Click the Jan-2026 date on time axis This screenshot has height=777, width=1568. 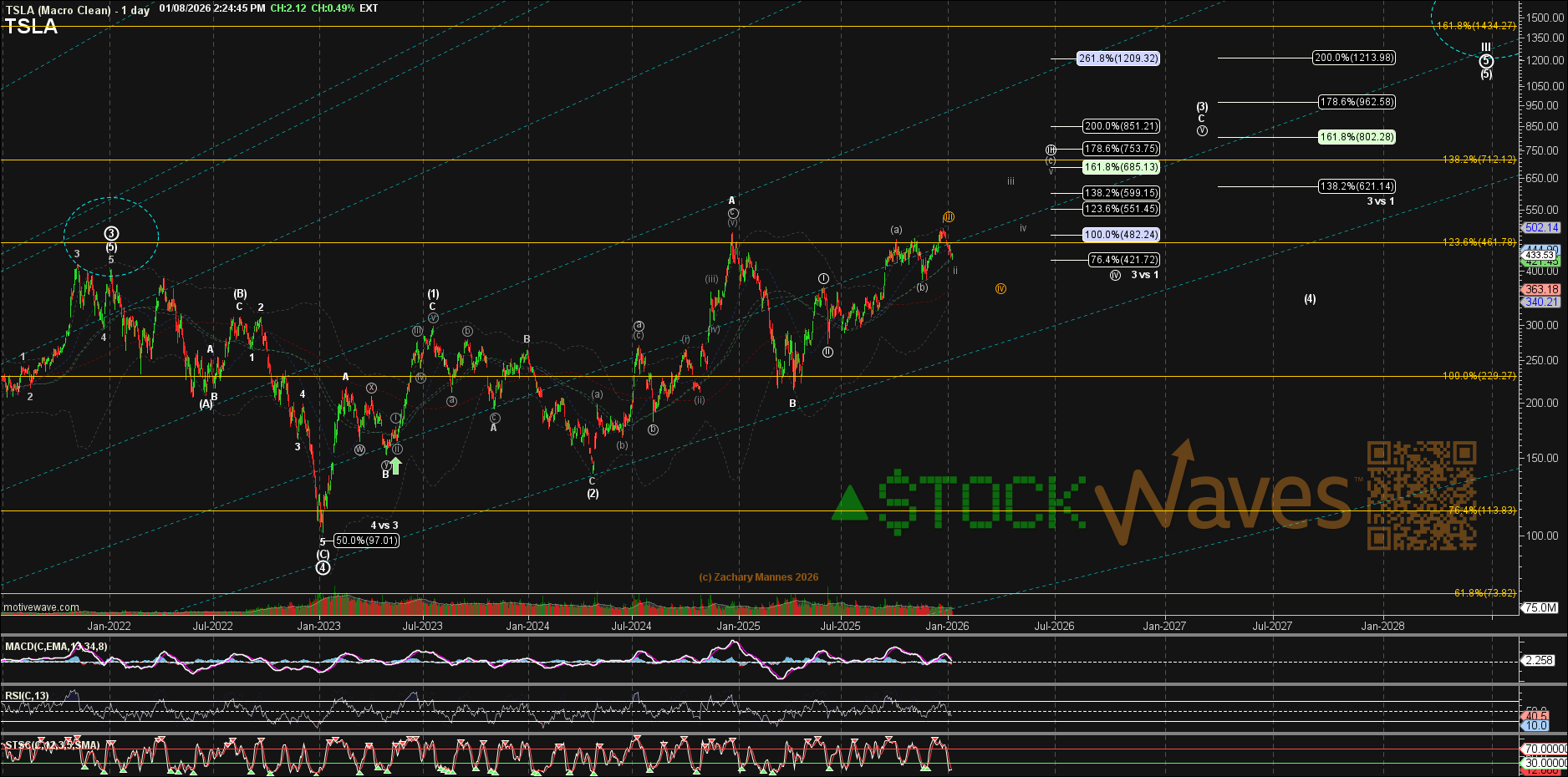click(x=947, y=626)
